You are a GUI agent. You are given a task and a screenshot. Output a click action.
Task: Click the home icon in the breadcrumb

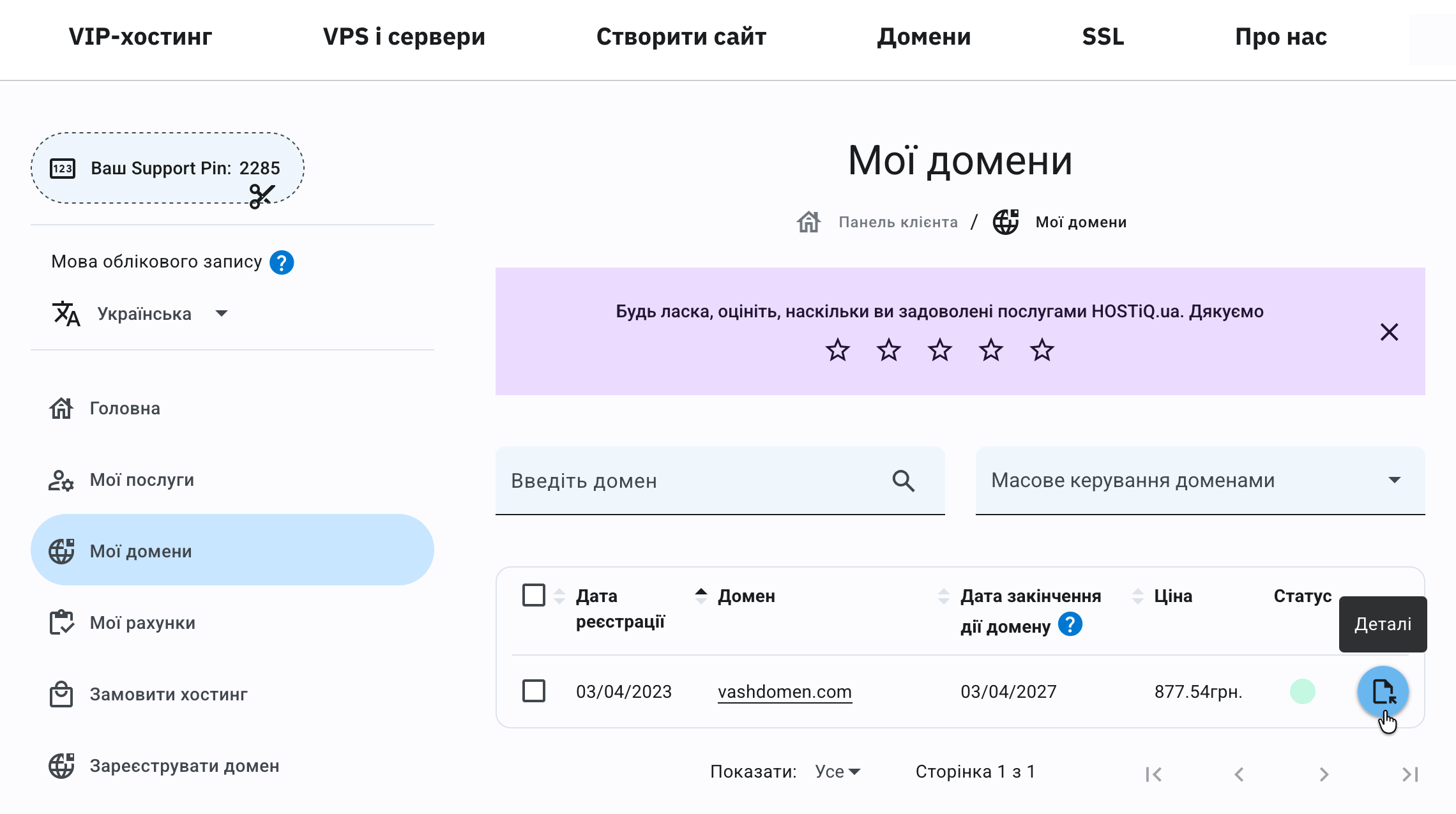coord(809,222)
